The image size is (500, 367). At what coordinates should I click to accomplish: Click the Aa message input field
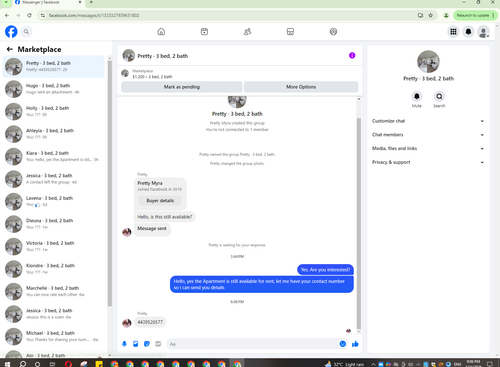click(257, 344)
